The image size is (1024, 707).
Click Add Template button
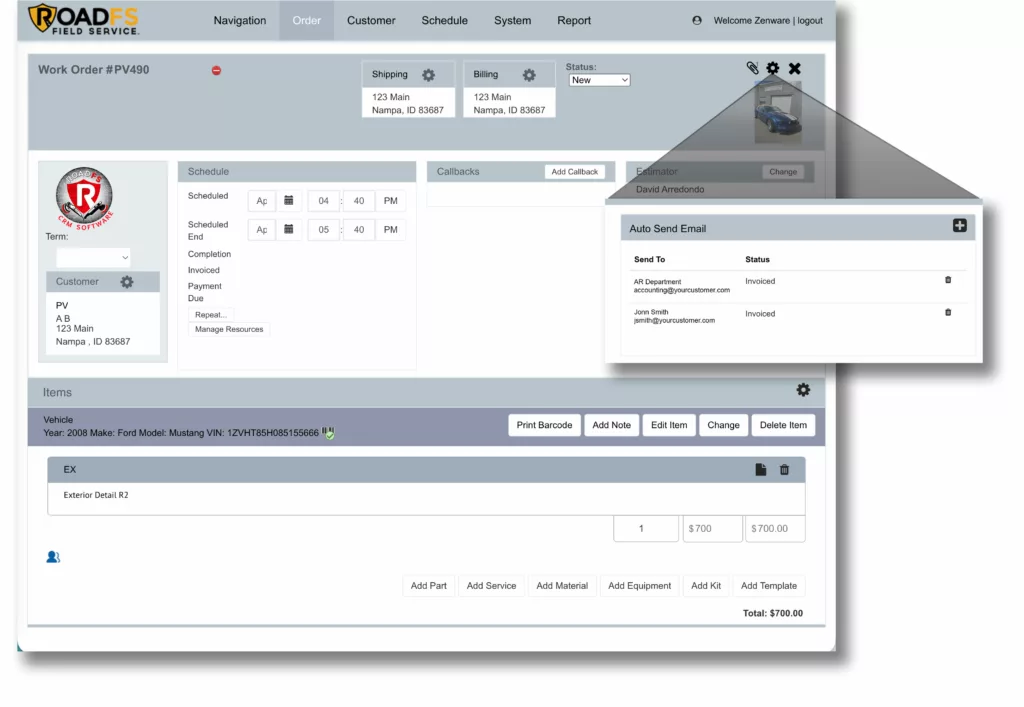[769, 586]
